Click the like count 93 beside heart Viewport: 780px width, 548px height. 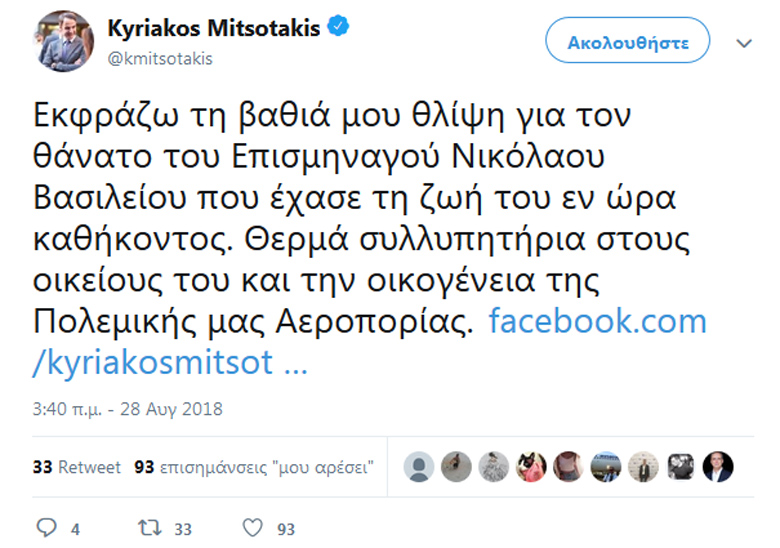tap(286, 529)
